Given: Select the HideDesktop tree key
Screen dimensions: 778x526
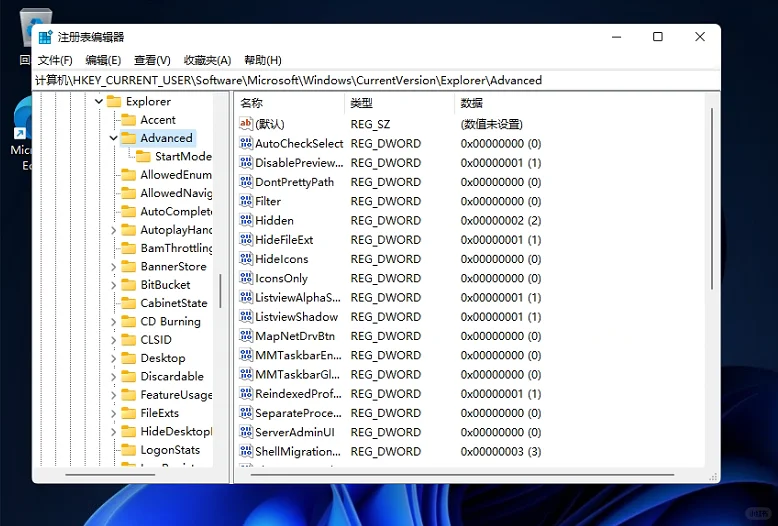Looking at the screenshot, I should coord(176,432).
